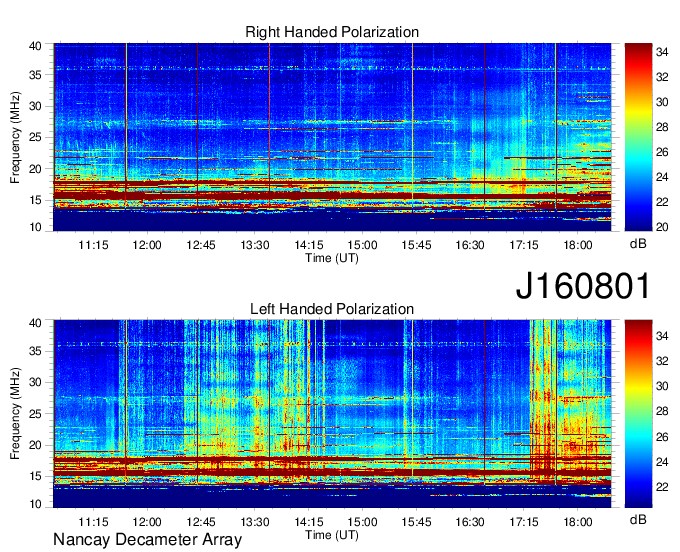Click "10" frequency tick on Right Handed plot

click(36, 227)
